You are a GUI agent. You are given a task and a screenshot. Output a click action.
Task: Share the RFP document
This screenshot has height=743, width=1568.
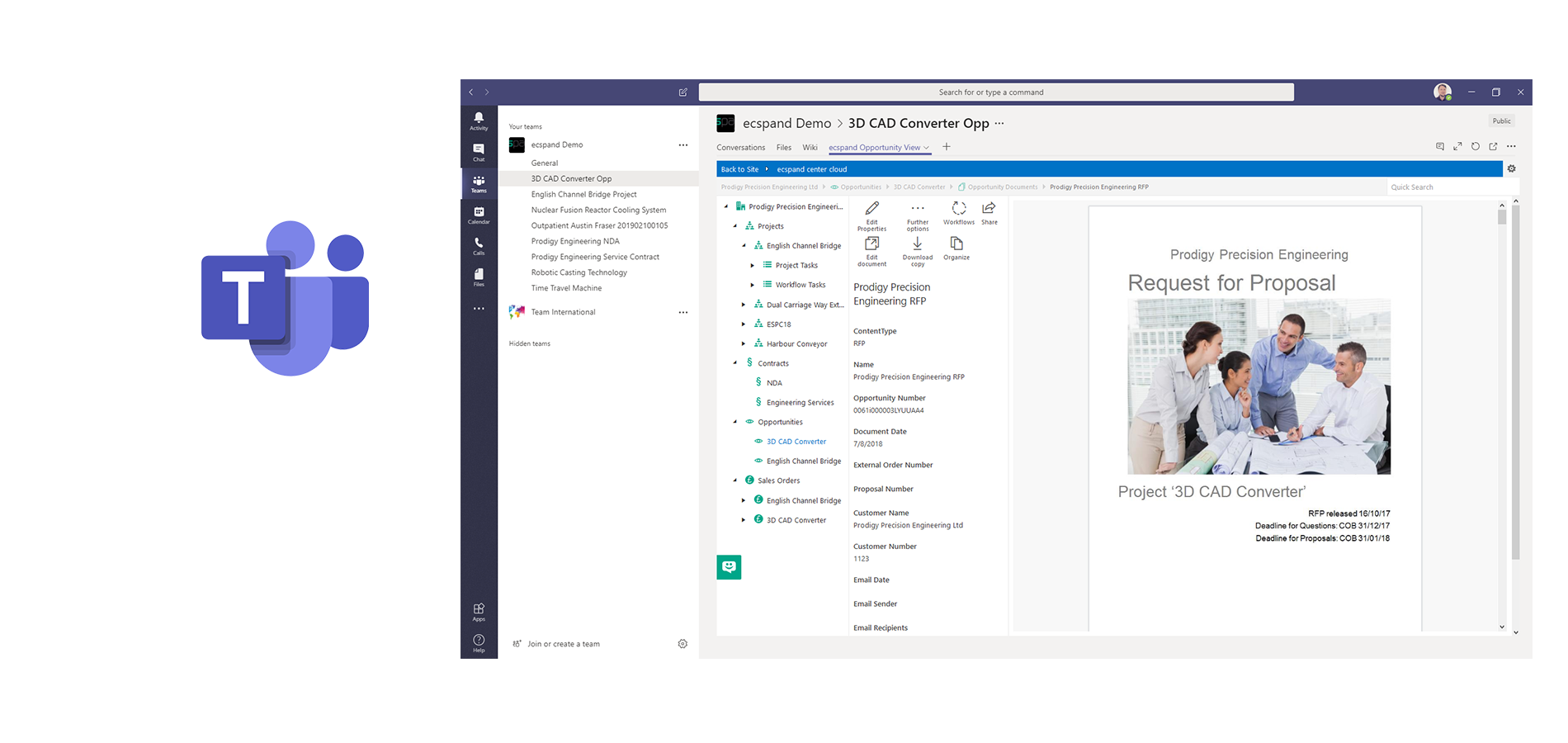coord(989,213)
